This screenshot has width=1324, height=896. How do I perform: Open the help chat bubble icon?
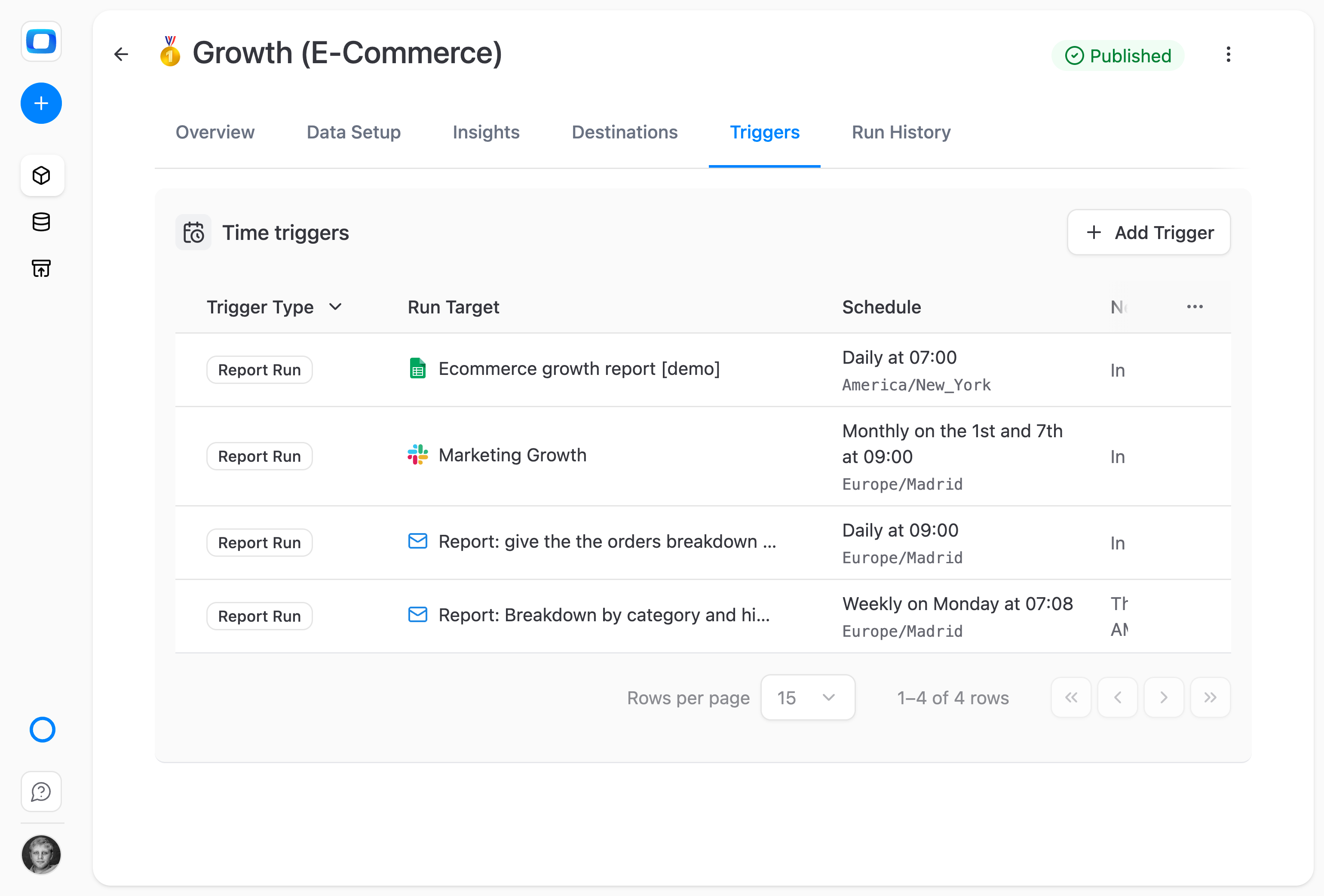tap(41, 792)
